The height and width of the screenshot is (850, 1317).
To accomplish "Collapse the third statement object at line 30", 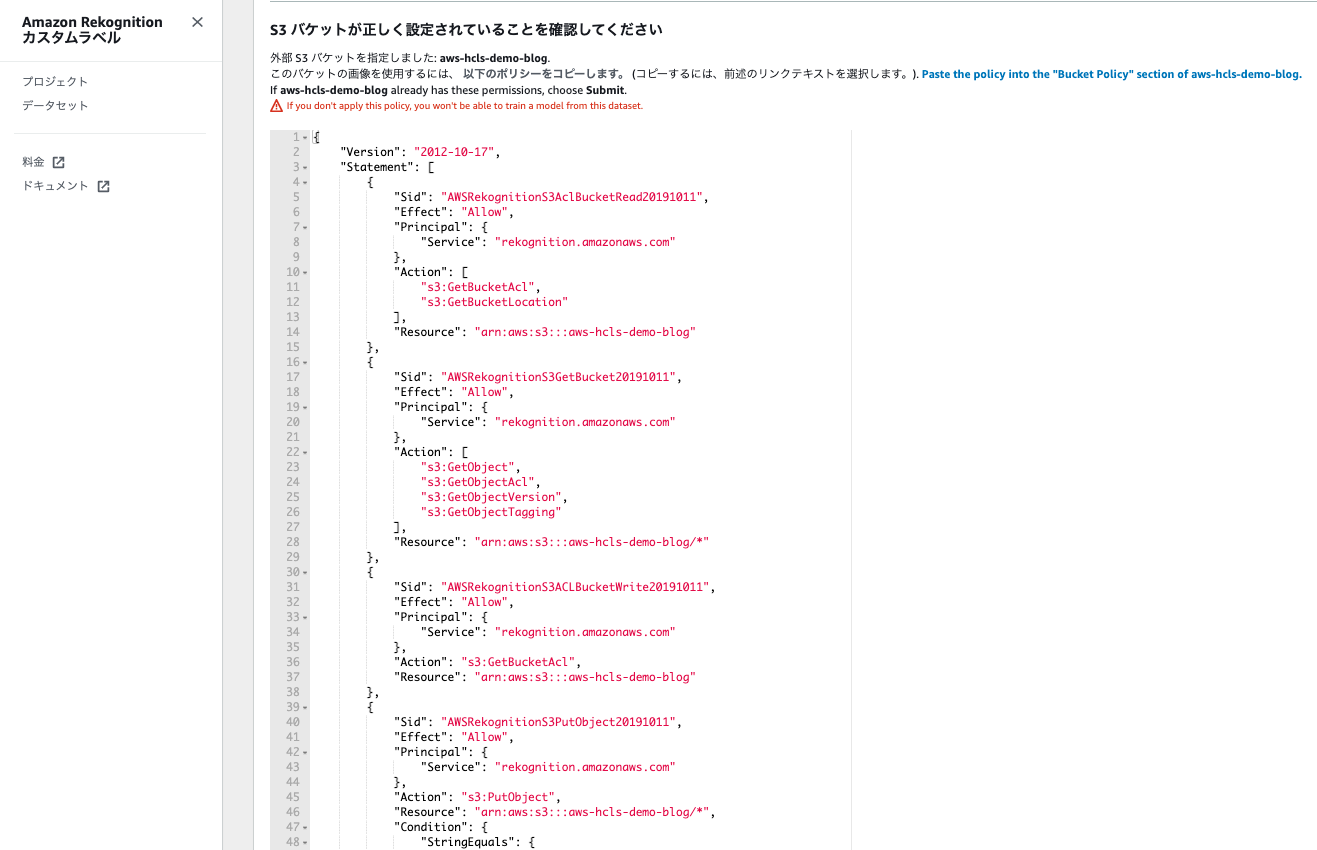I will tap(305, 572).
